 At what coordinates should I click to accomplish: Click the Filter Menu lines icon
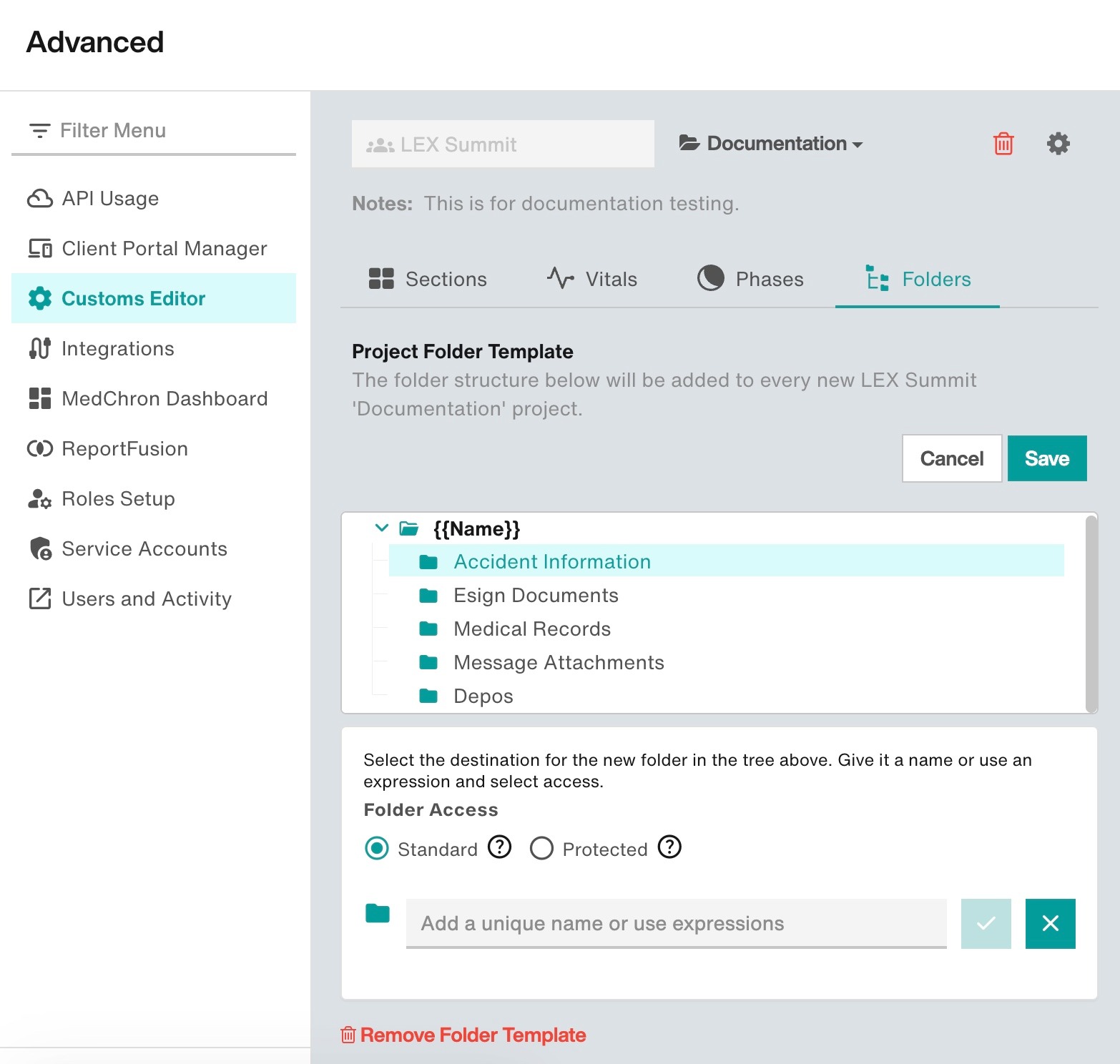[39, 131]
